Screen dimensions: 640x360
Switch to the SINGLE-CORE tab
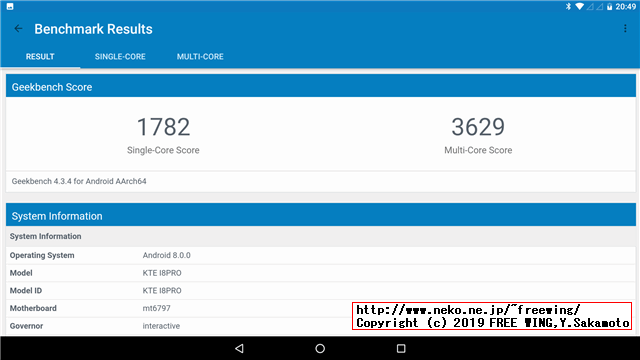(120, 57)
